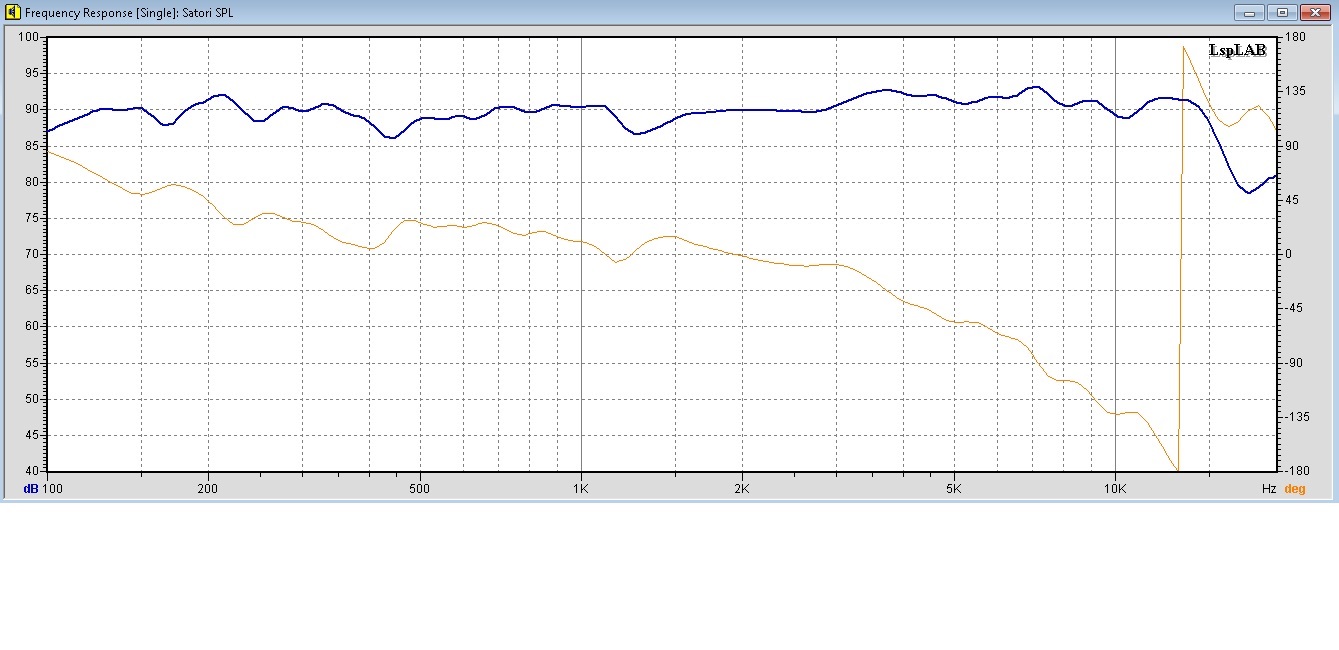The image size is (1339, 650).
Task: Click the orange phase curve's sharp peak near 13 kHz
Action: pos(1183,47)
